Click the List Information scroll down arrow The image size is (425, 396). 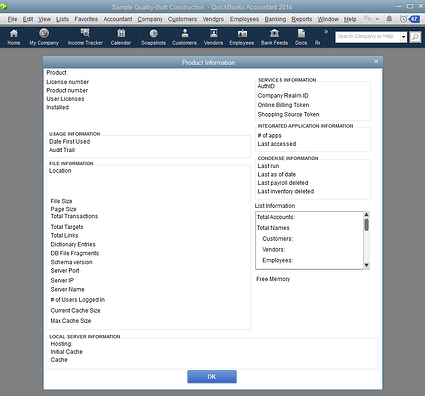pos(366,265)
